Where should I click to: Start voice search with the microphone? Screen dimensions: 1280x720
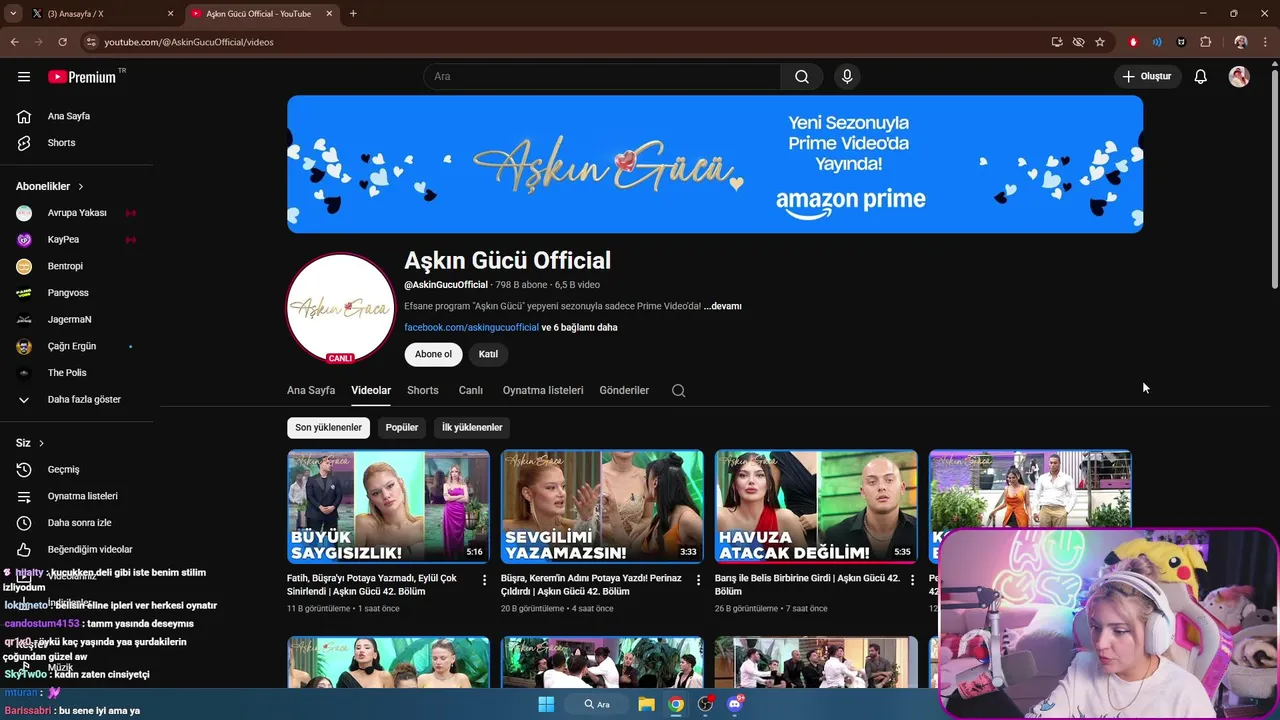point(847,77)
